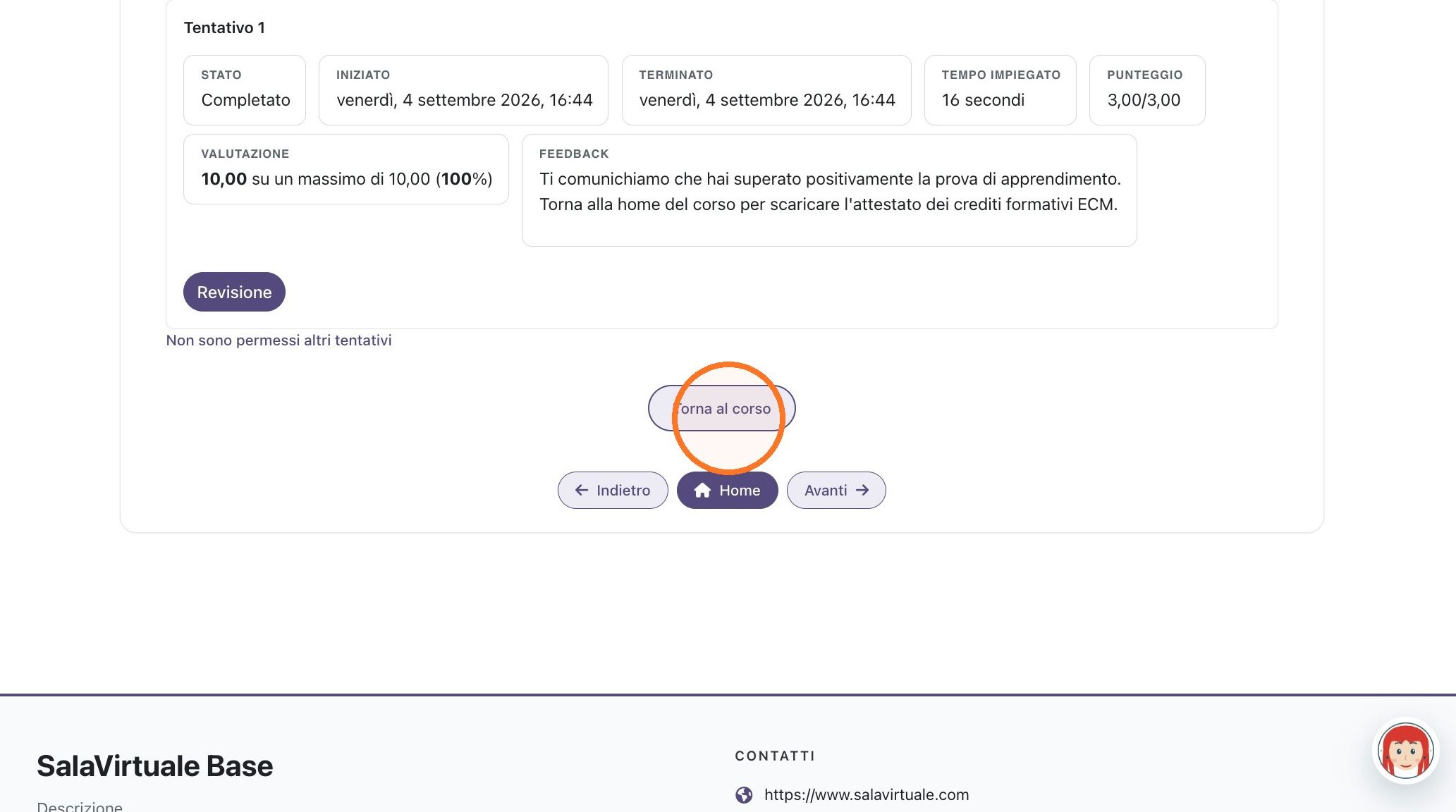Click the Tentativo 1 heading

point(224,27)
